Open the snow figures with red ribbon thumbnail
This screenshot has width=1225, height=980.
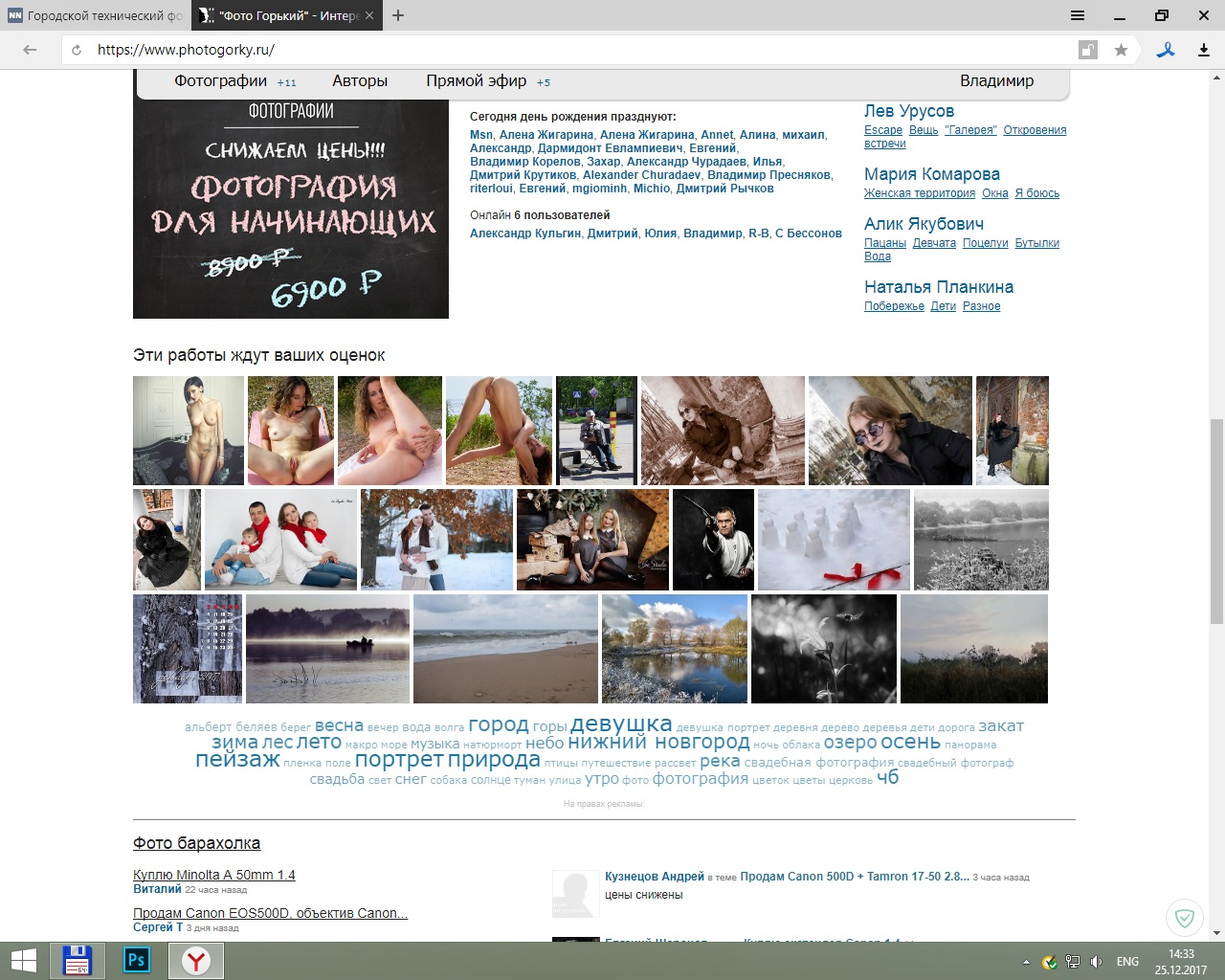(x=833, y=540)
